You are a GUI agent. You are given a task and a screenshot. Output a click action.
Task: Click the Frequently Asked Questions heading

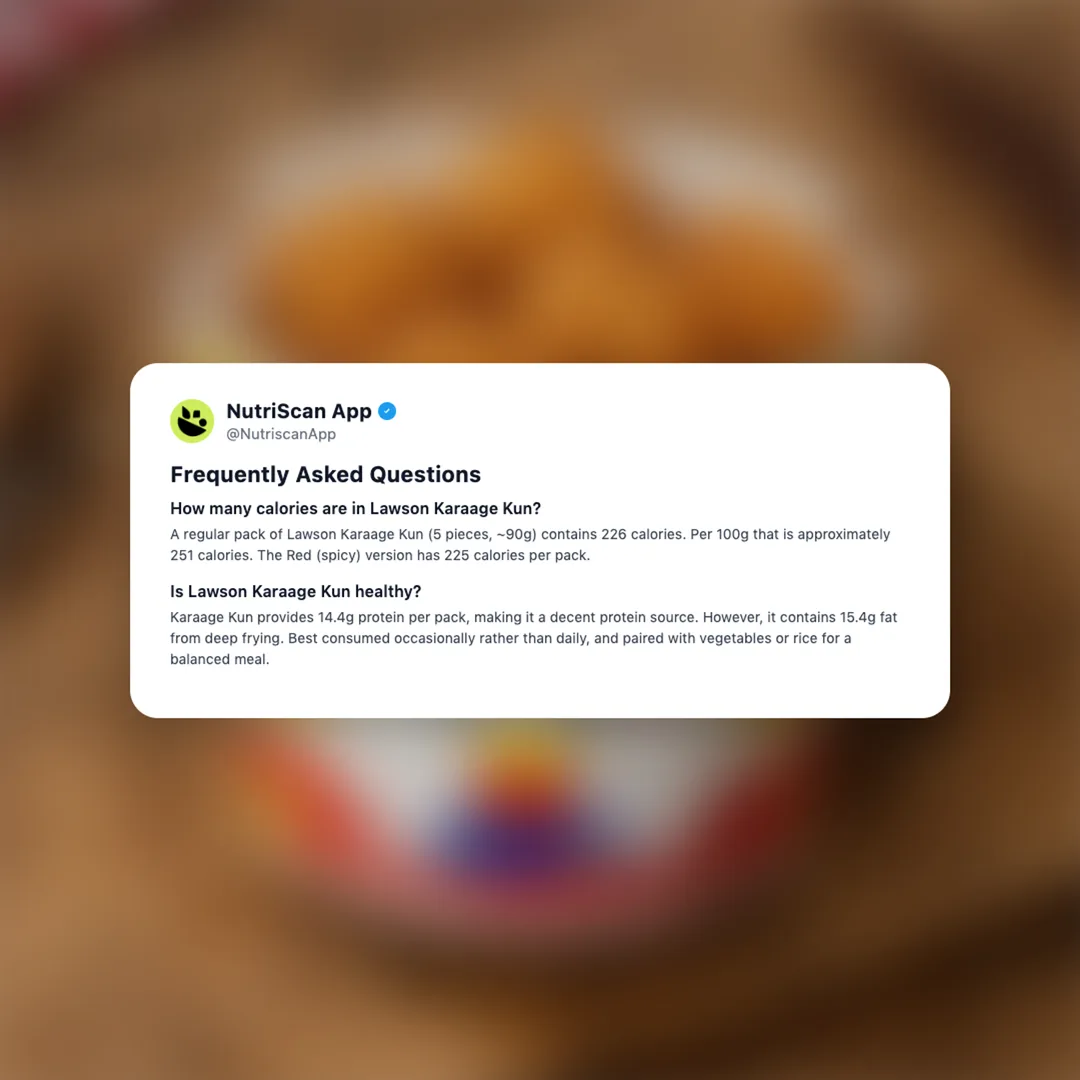click(x=325, y=475)
